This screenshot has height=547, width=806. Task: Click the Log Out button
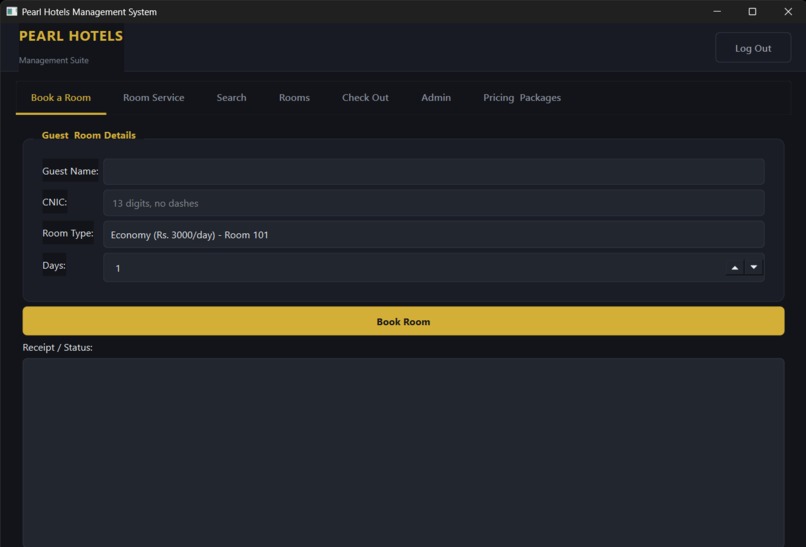[x=753, y=48]
